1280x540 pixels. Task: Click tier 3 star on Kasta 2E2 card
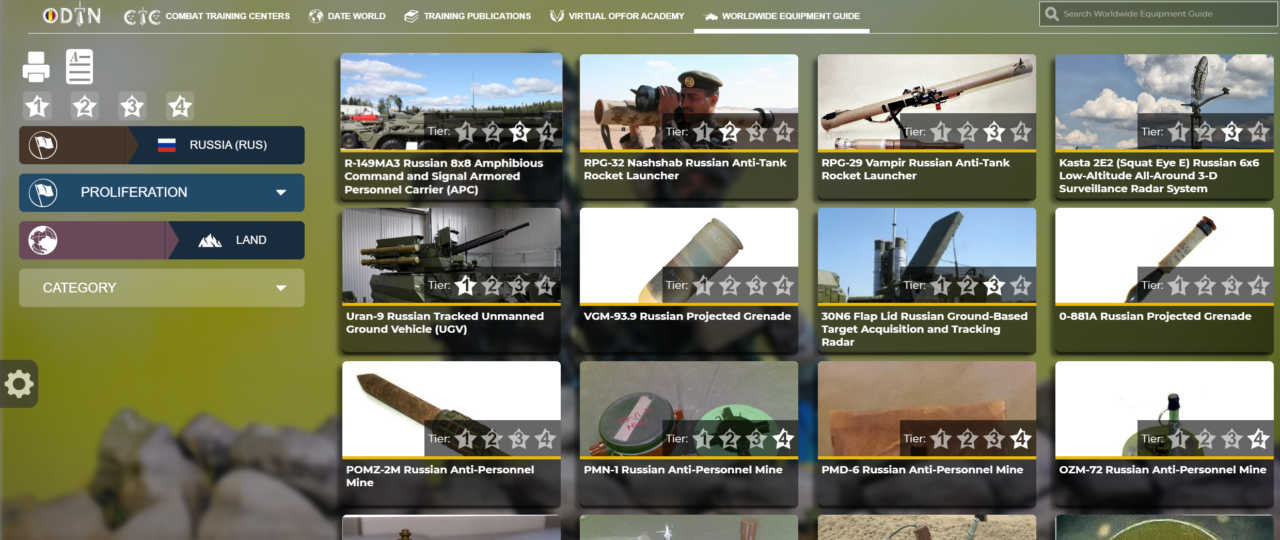tap(1232, 132)
